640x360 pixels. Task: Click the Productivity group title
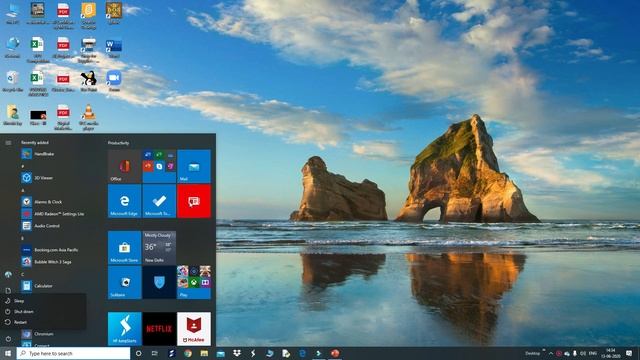click(118, 143)
